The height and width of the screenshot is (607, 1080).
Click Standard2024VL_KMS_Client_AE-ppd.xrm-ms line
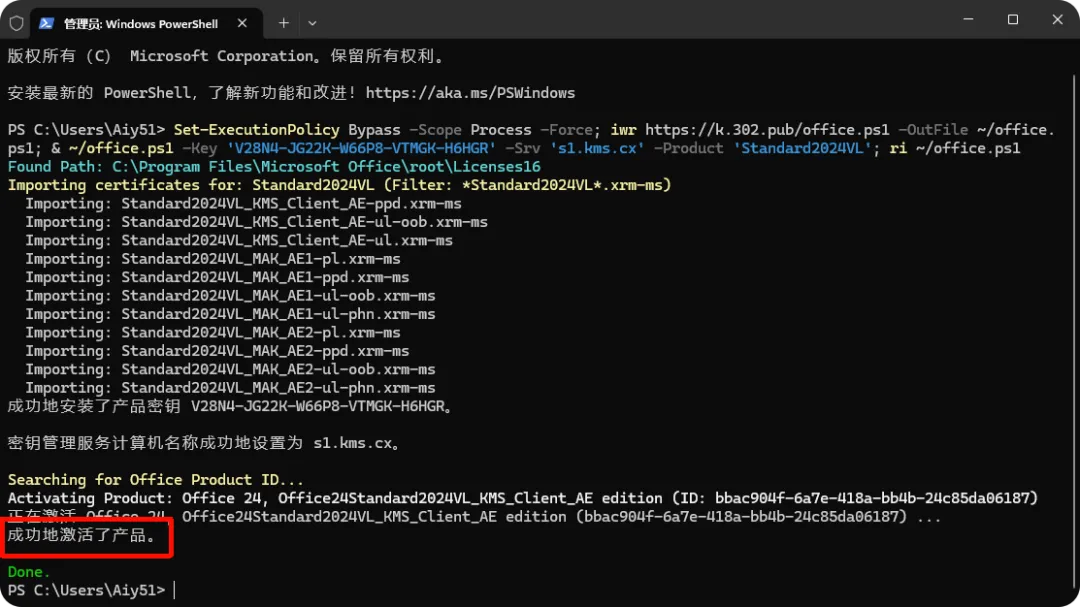[244, 204]
